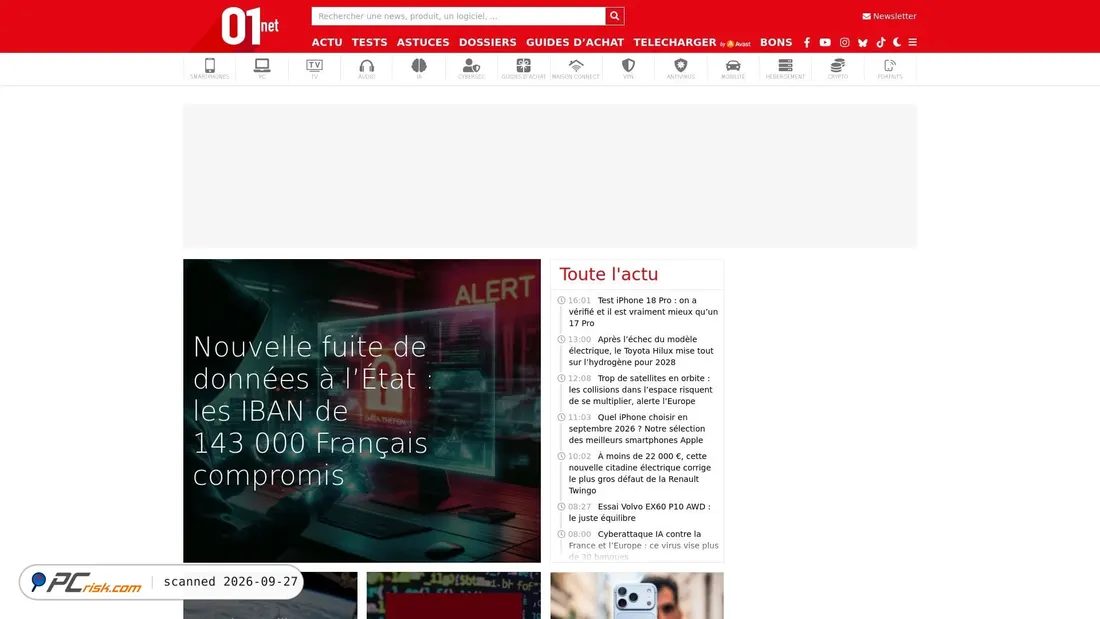Open the TV category icon
Viewport: 1100px width, 619px height.
point(314,69)
